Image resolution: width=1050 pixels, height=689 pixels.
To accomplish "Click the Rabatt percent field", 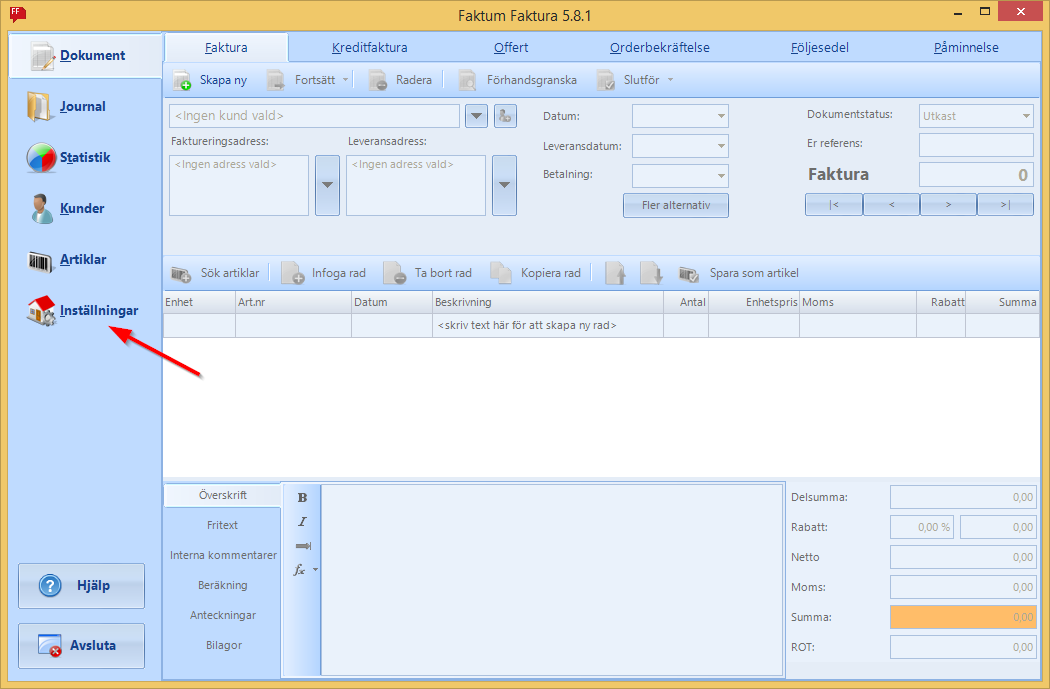I will tap(922, 528).
